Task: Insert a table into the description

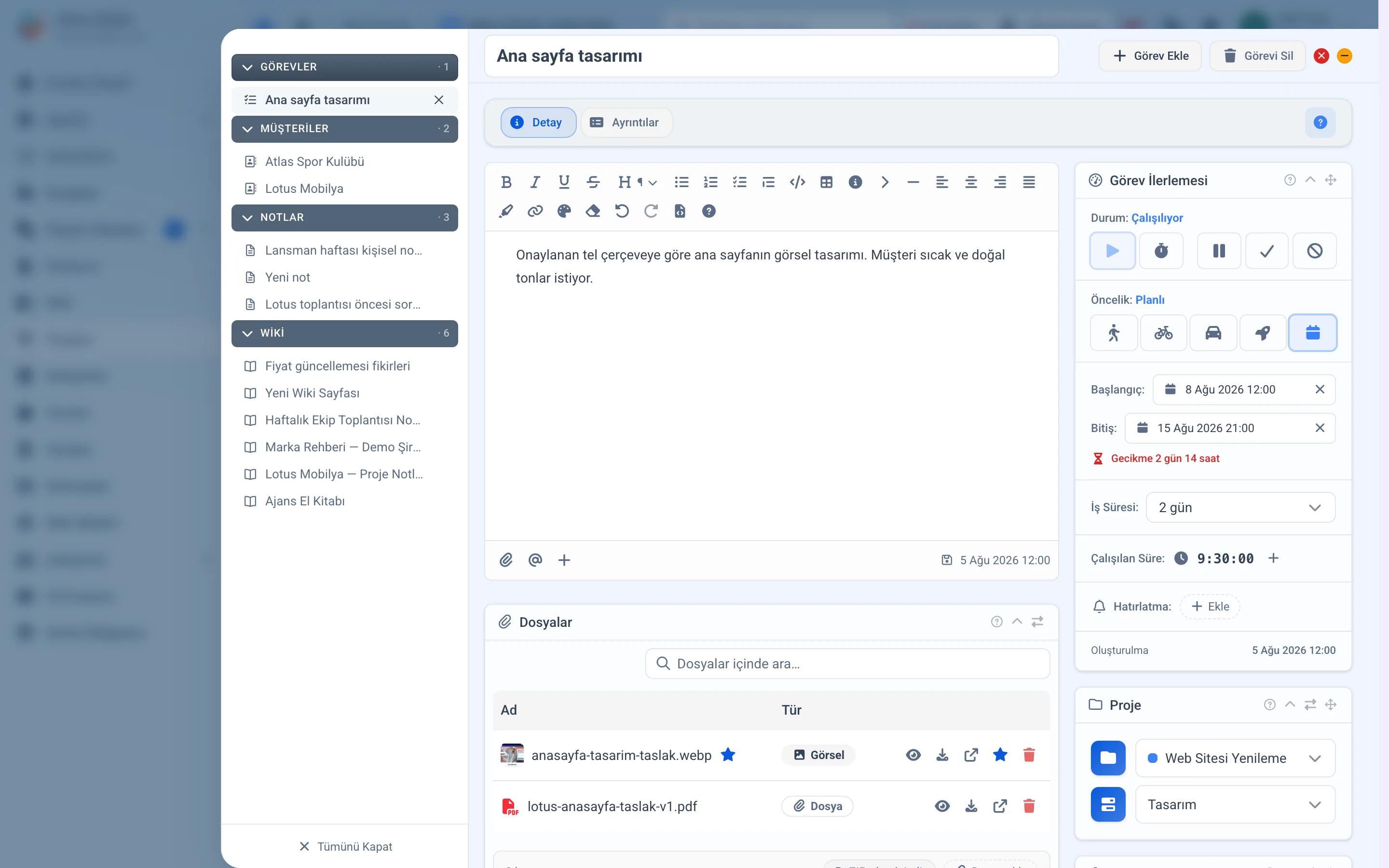Action: pos(827,182)
